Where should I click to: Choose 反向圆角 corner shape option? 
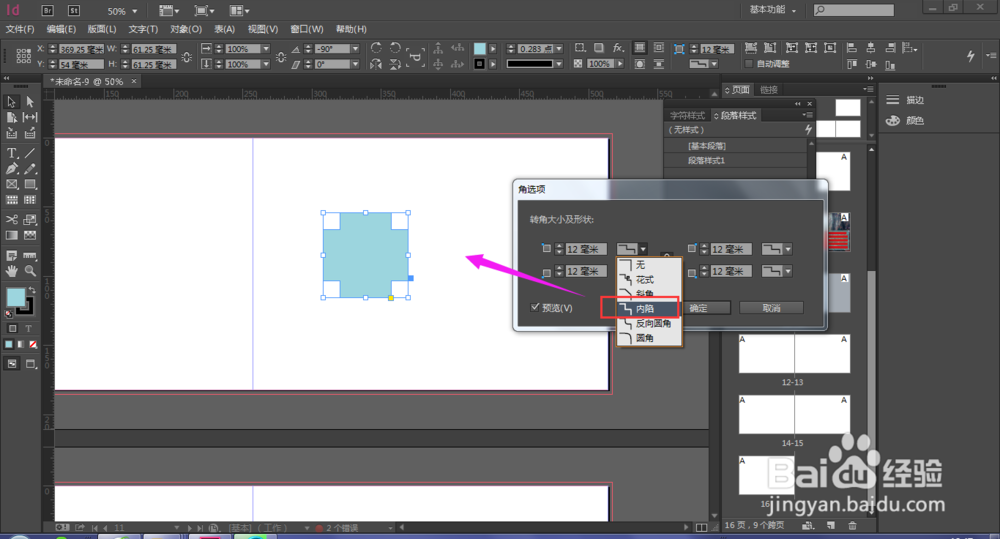(x=649, y=323)
